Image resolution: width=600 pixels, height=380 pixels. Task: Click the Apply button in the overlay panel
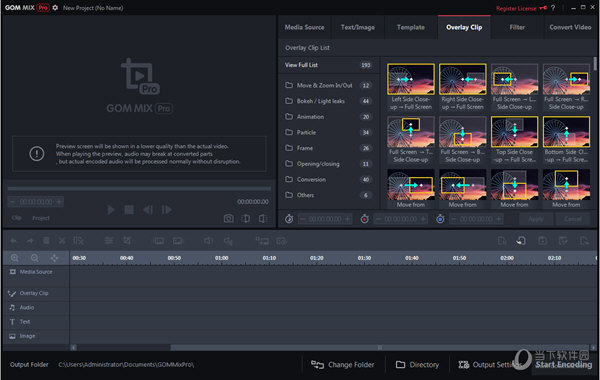pyautogui.click(x=536, y=219)
